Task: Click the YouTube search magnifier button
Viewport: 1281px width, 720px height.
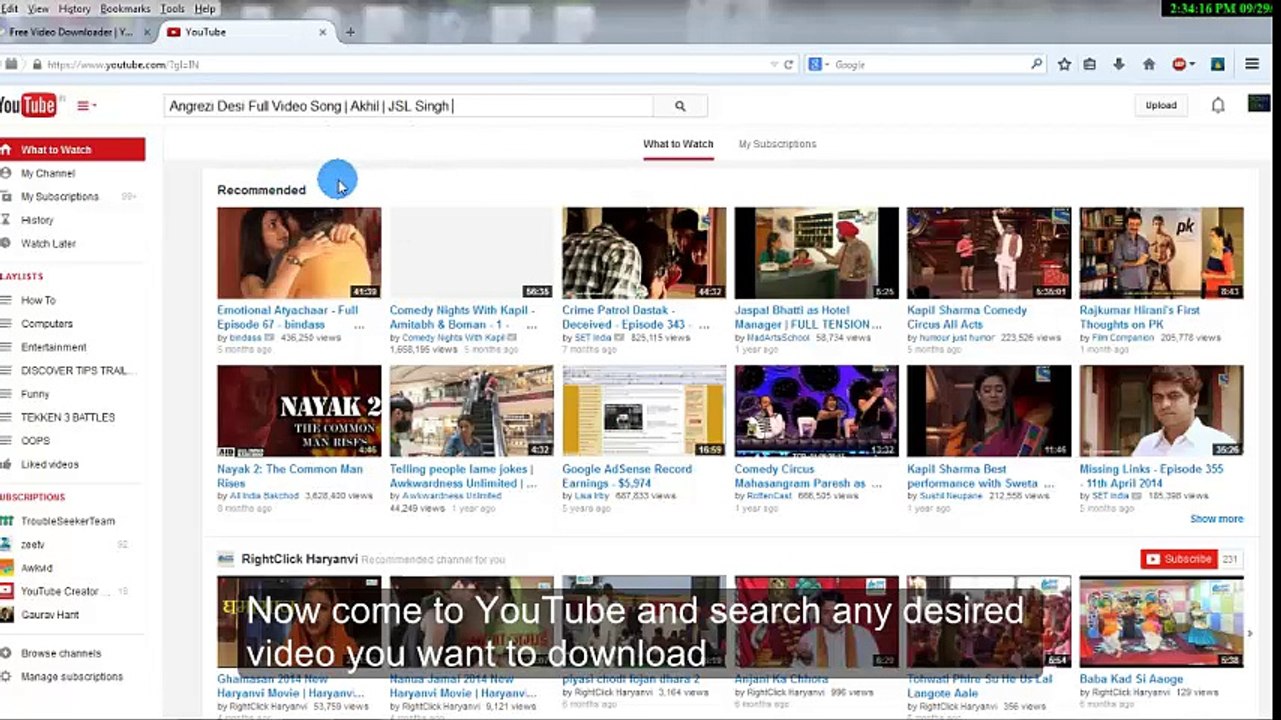Action: pos(680,106)
